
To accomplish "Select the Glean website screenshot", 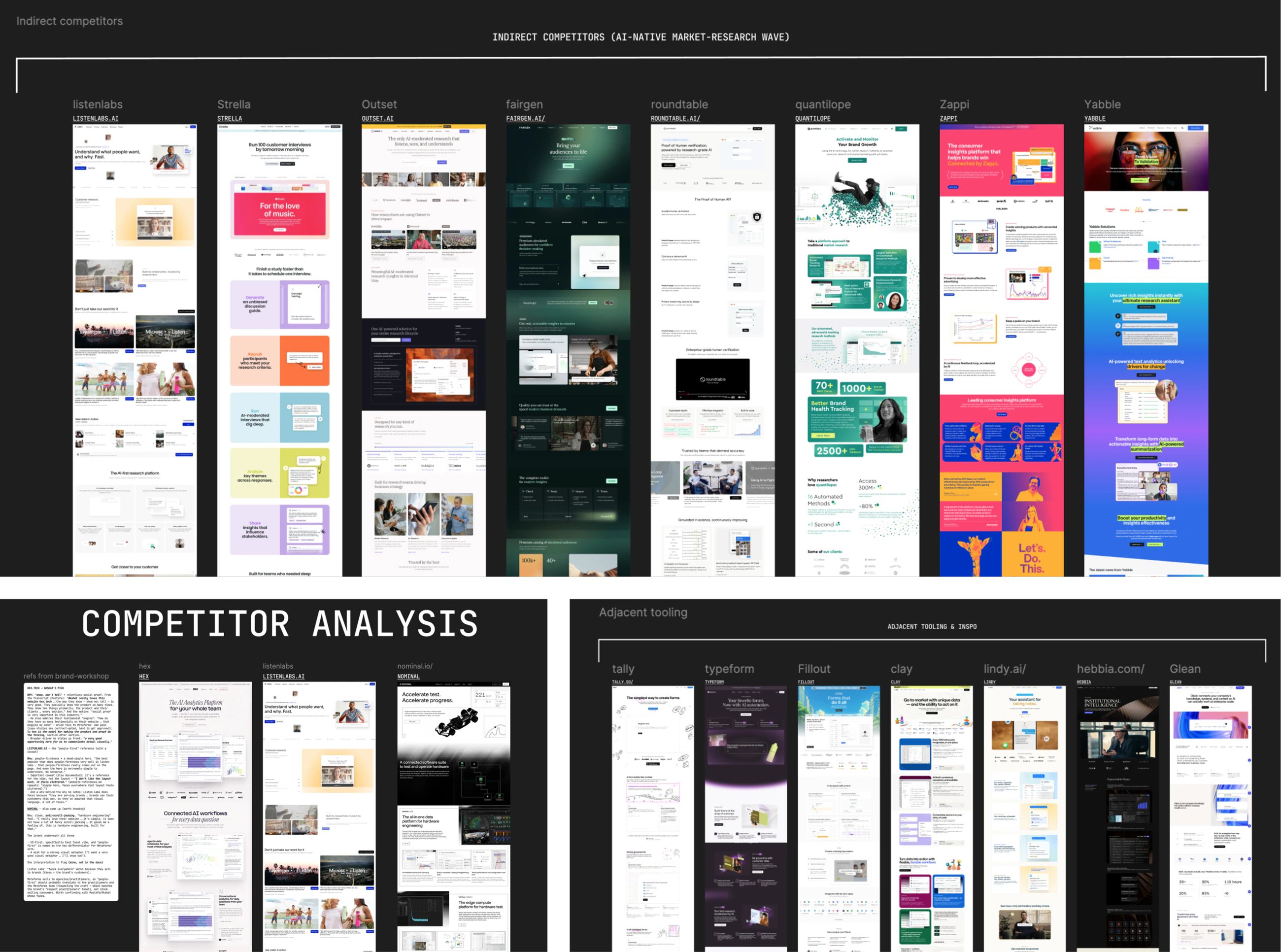I will click(1211, 818).
